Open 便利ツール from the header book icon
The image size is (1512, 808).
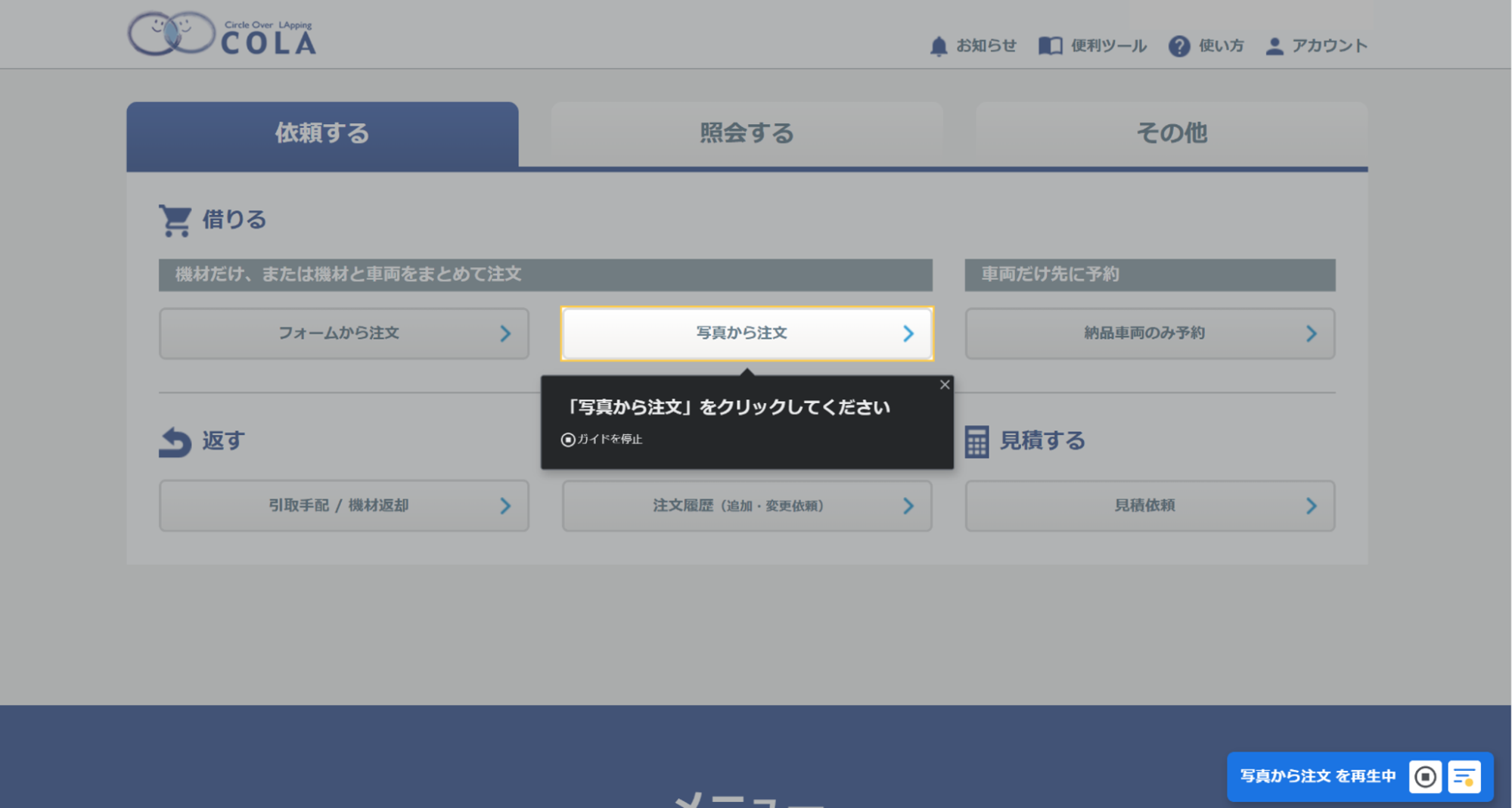click(x=1051, y=45)
